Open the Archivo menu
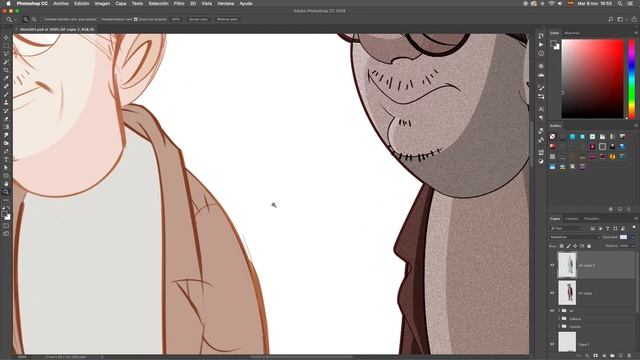 tap(61, 3)
